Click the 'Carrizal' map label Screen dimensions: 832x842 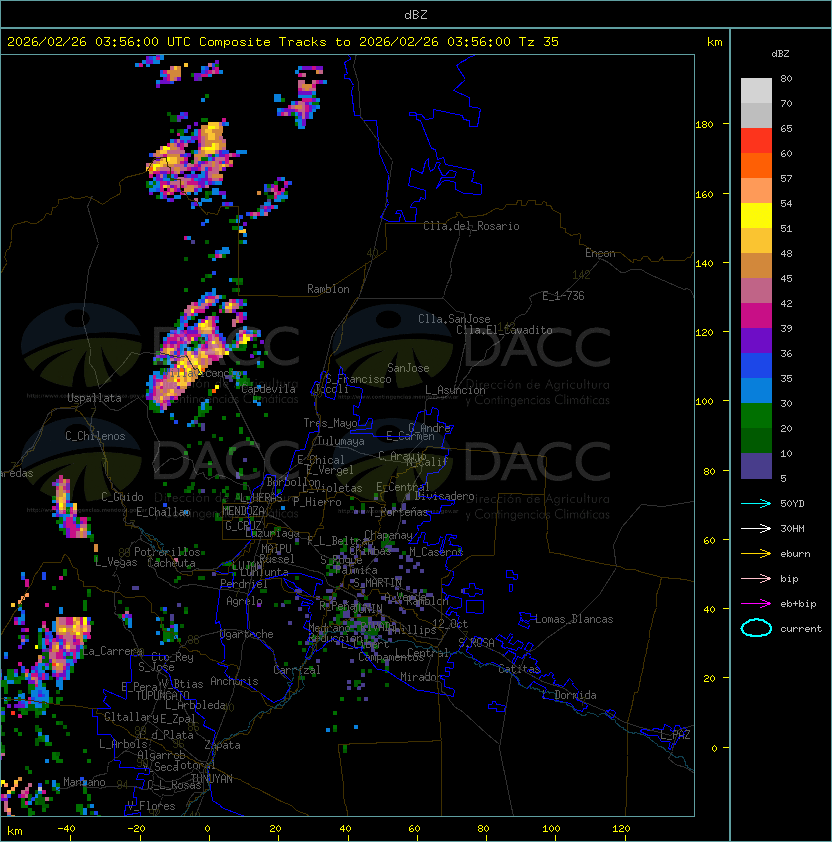(297, 670)
